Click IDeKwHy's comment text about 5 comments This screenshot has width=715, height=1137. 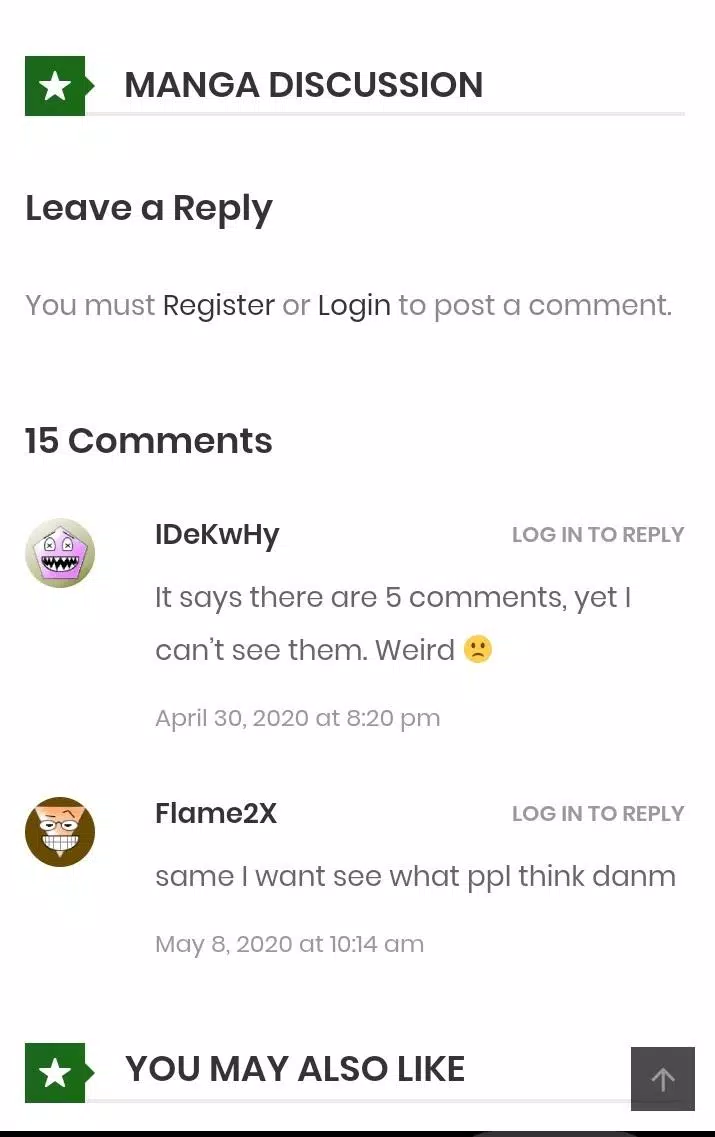click(395, 624)
